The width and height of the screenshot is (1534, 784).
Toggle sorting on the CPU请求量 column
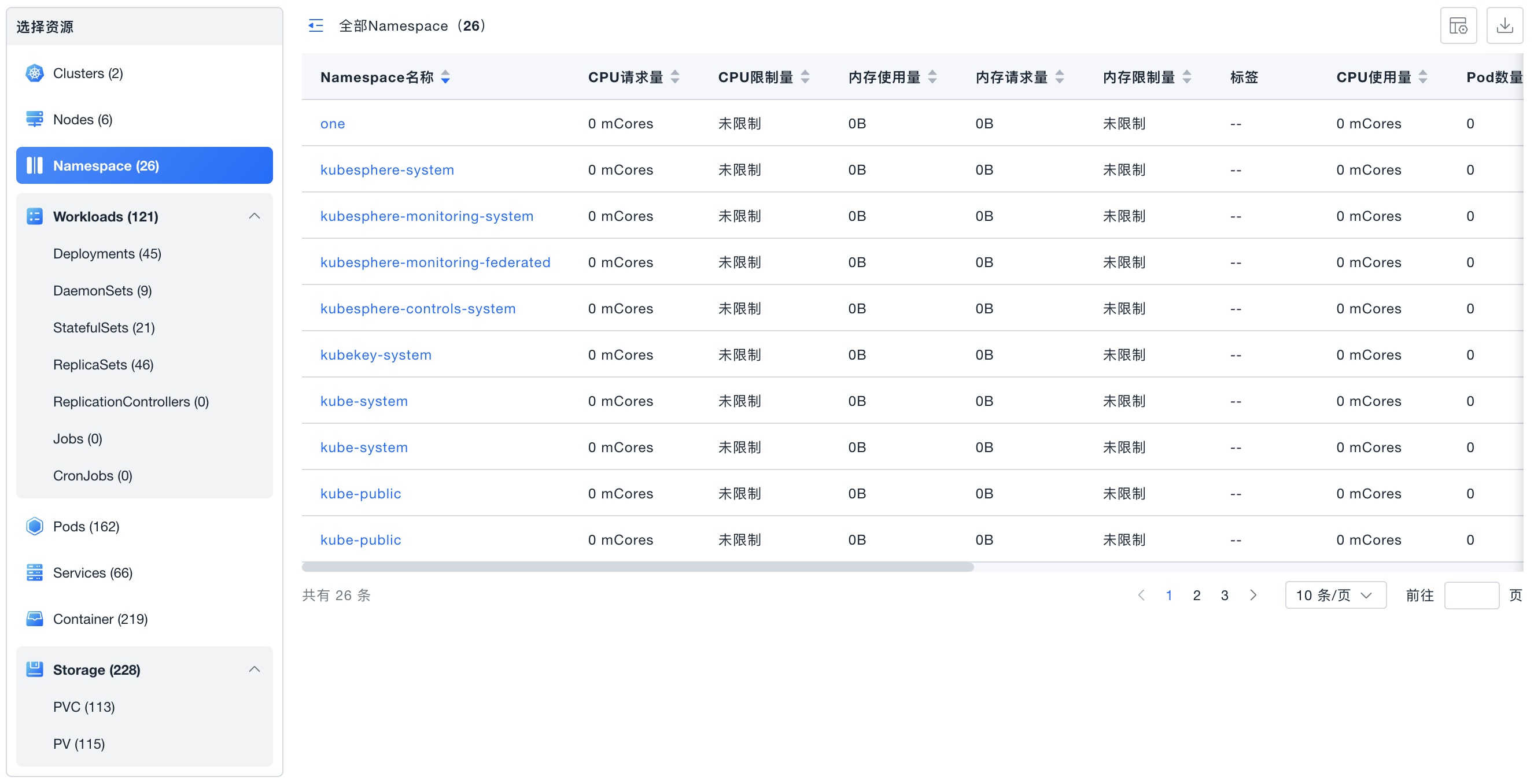pos(674,77)
